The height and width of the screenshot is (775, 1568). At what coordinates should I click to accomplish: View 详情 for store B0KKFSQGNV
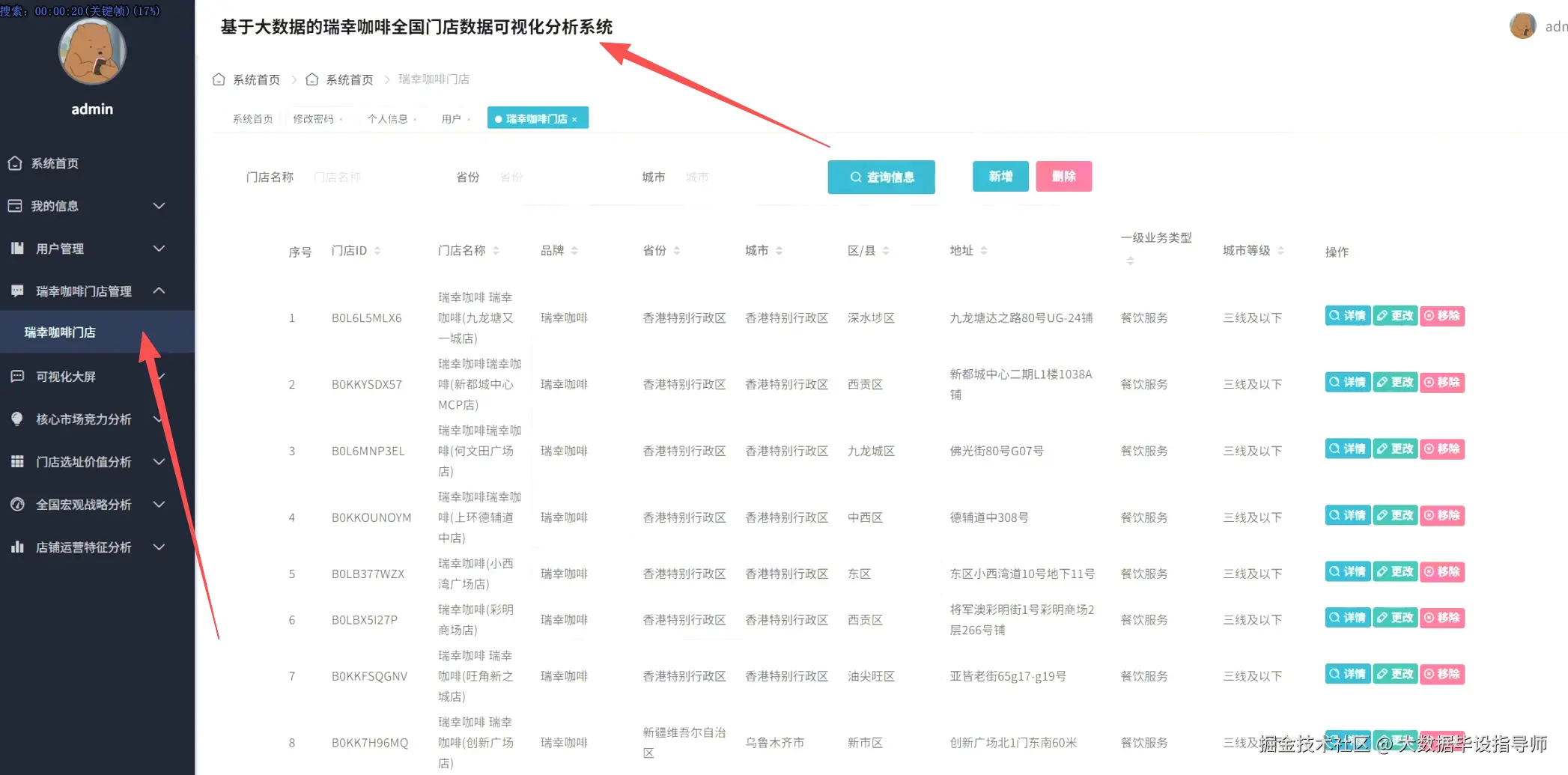click(x=1348, y=675)
